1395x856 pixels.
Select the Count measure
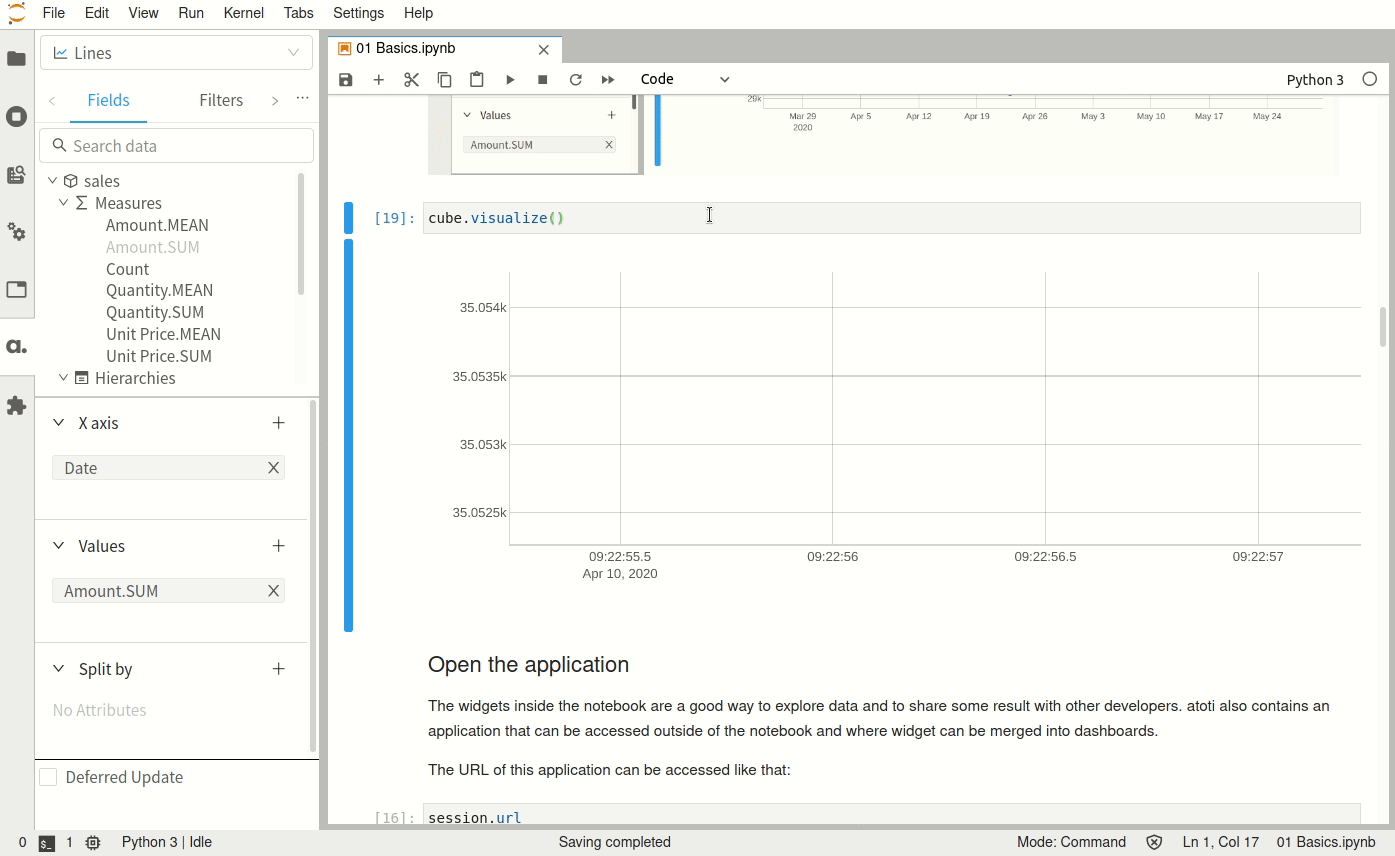127,269
